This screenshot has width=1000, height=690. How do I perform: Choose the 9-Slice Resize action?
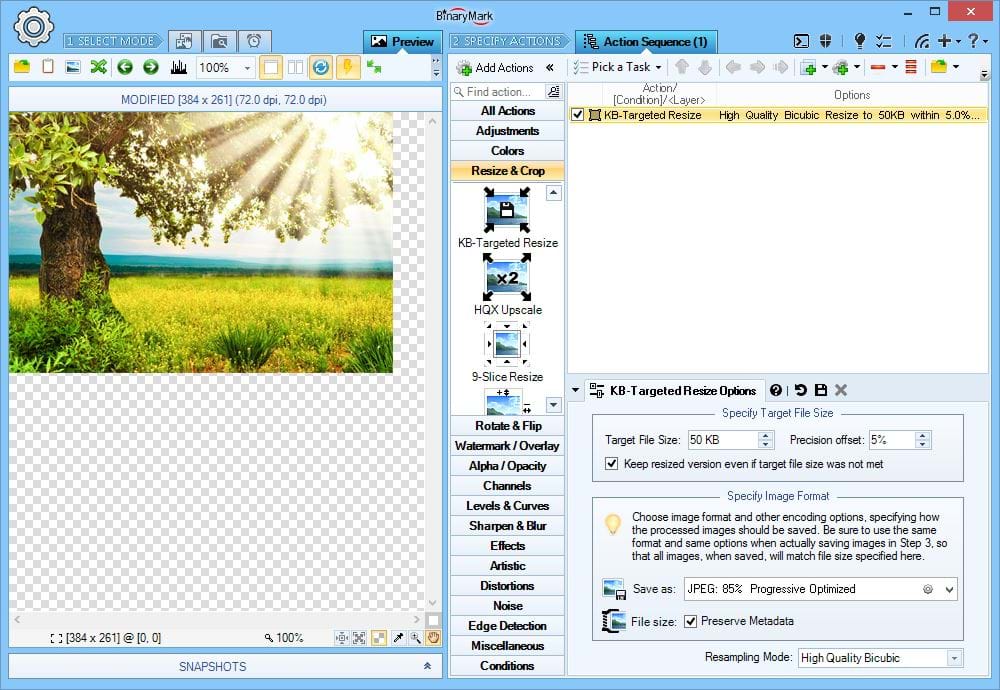506,352
